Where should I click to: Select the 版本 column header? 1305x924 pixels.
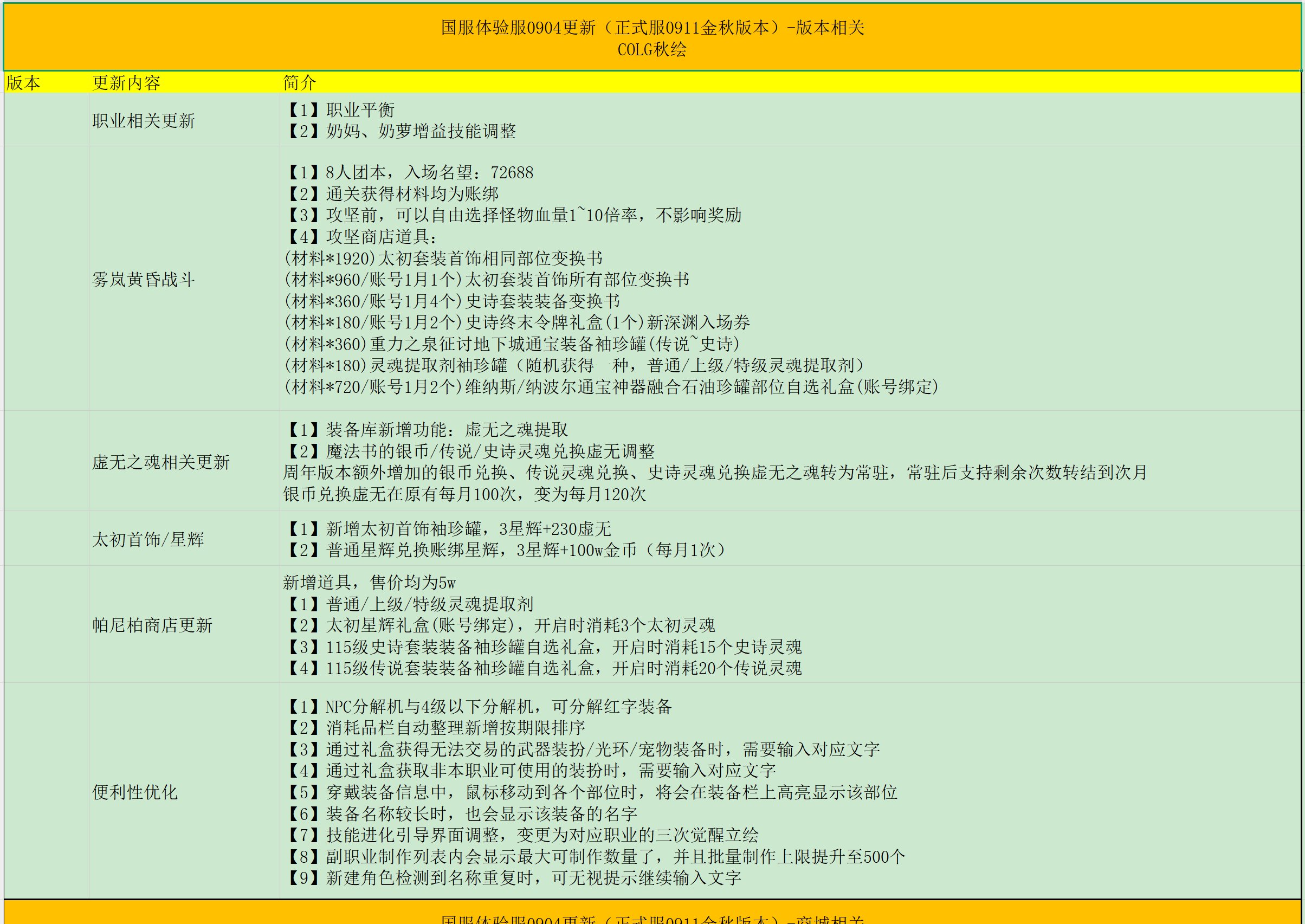[23, 82]
